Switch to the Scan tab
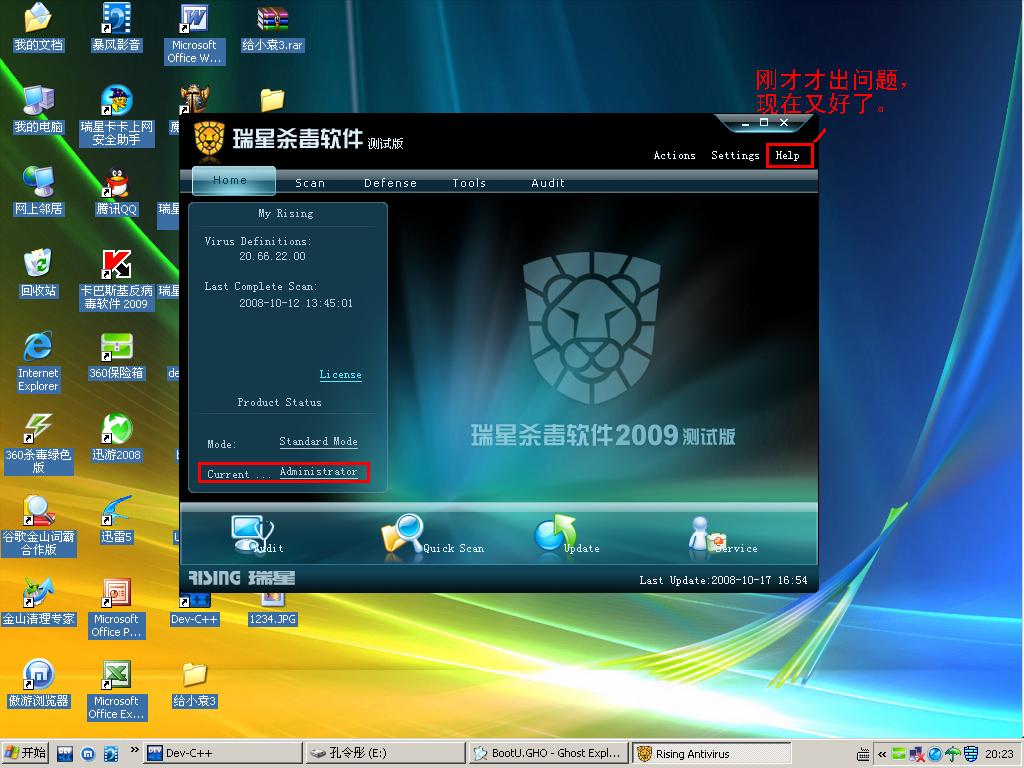This screenshot has width=1024, height=768. tap(310, 183)
